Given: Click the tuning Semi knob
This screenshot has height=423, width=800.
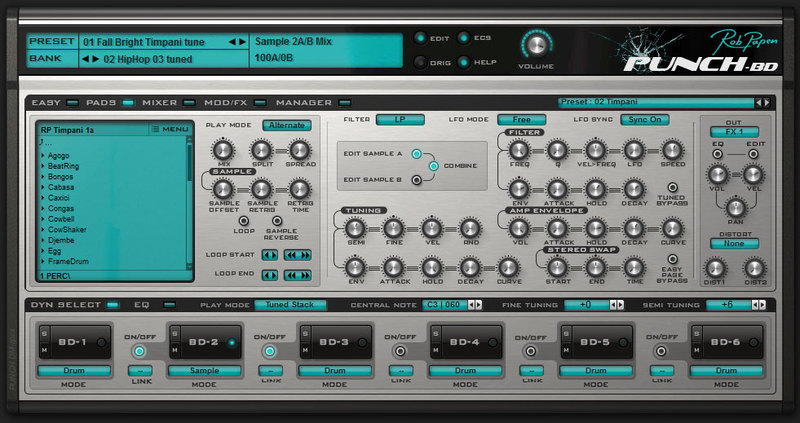Looking at the screenshot, I should click(353, 229).
